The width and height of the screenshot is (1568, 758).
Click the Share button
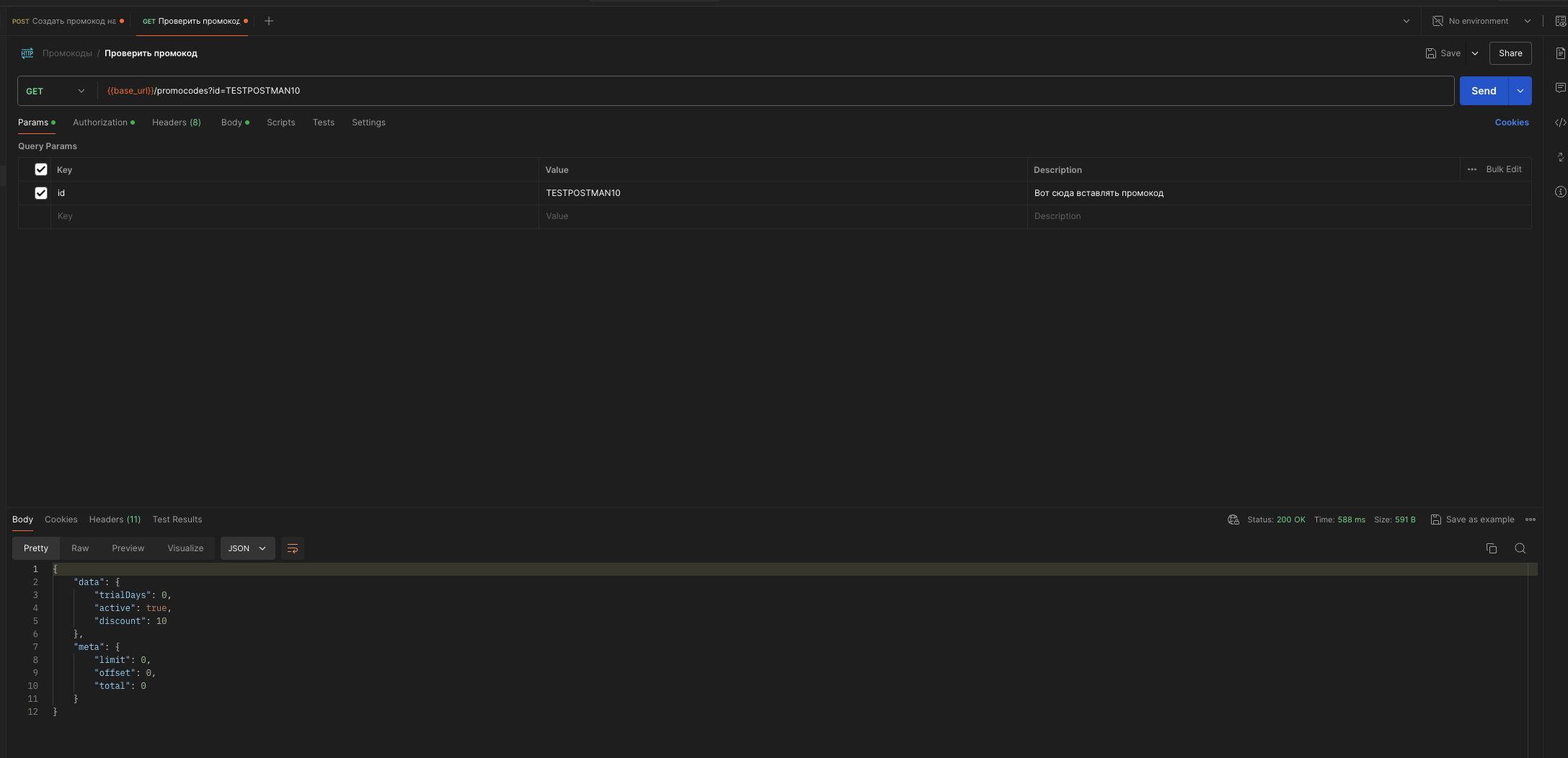coord(1510,53)
